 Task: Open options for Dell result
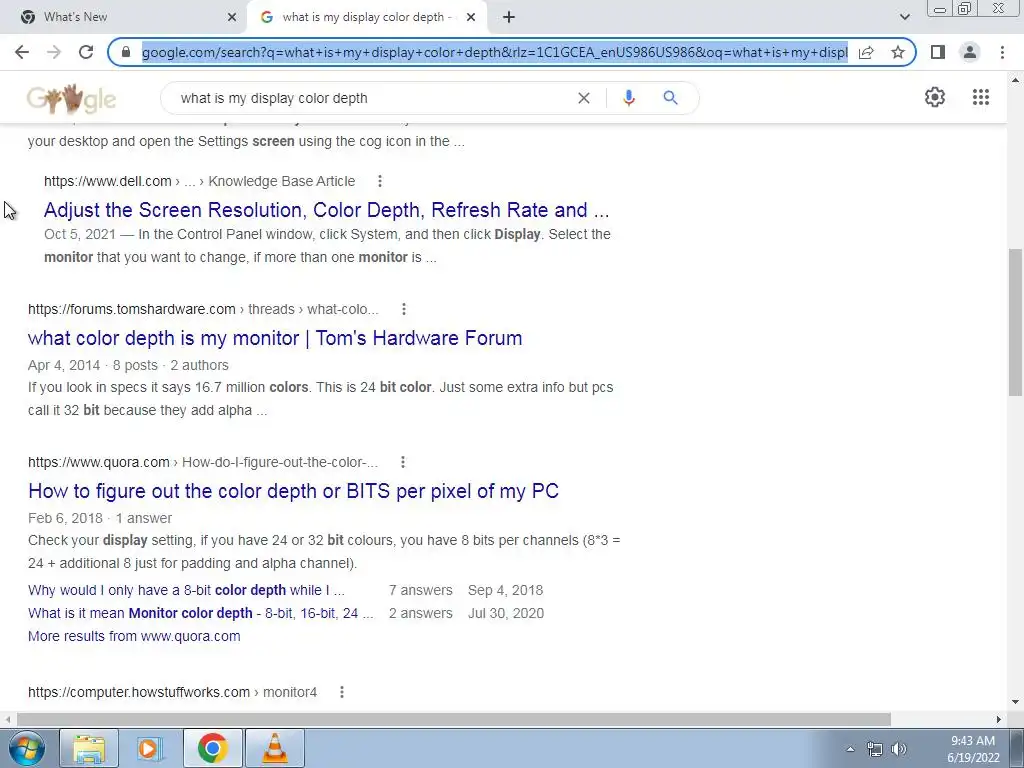(379, 181)
